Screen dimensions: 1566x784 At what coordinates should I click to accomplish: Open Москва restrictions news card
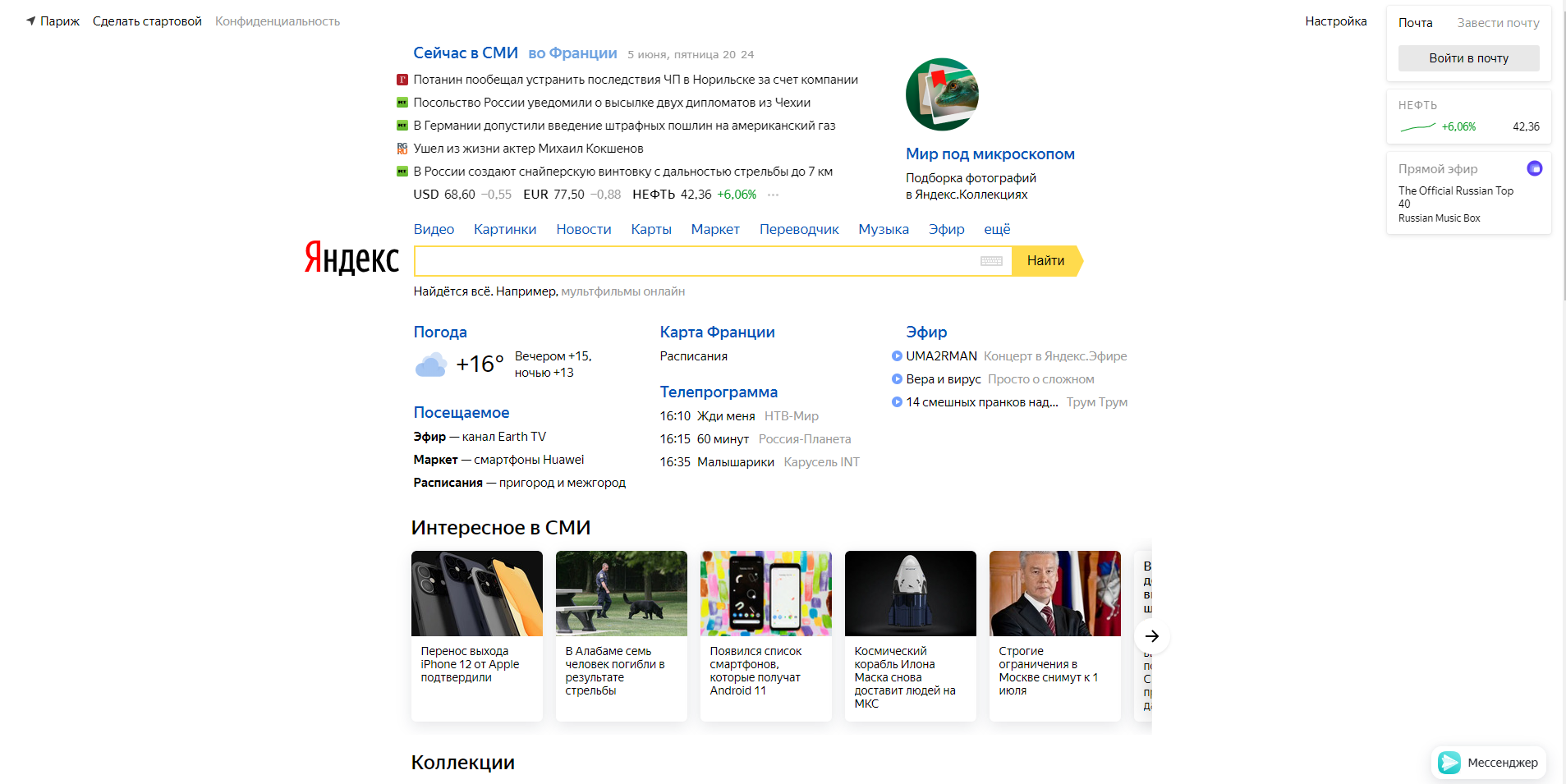click(x=1055, y=636)
